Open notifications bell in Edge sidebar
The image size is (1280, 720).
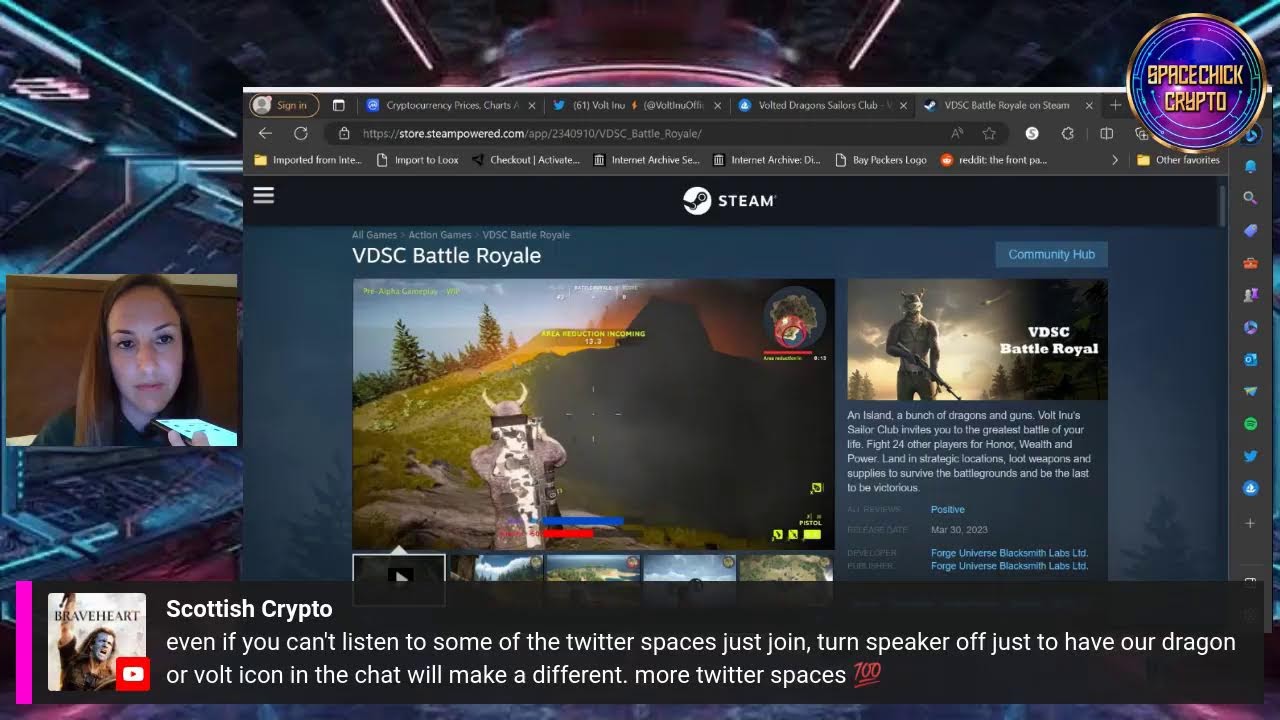(1250, 166)
